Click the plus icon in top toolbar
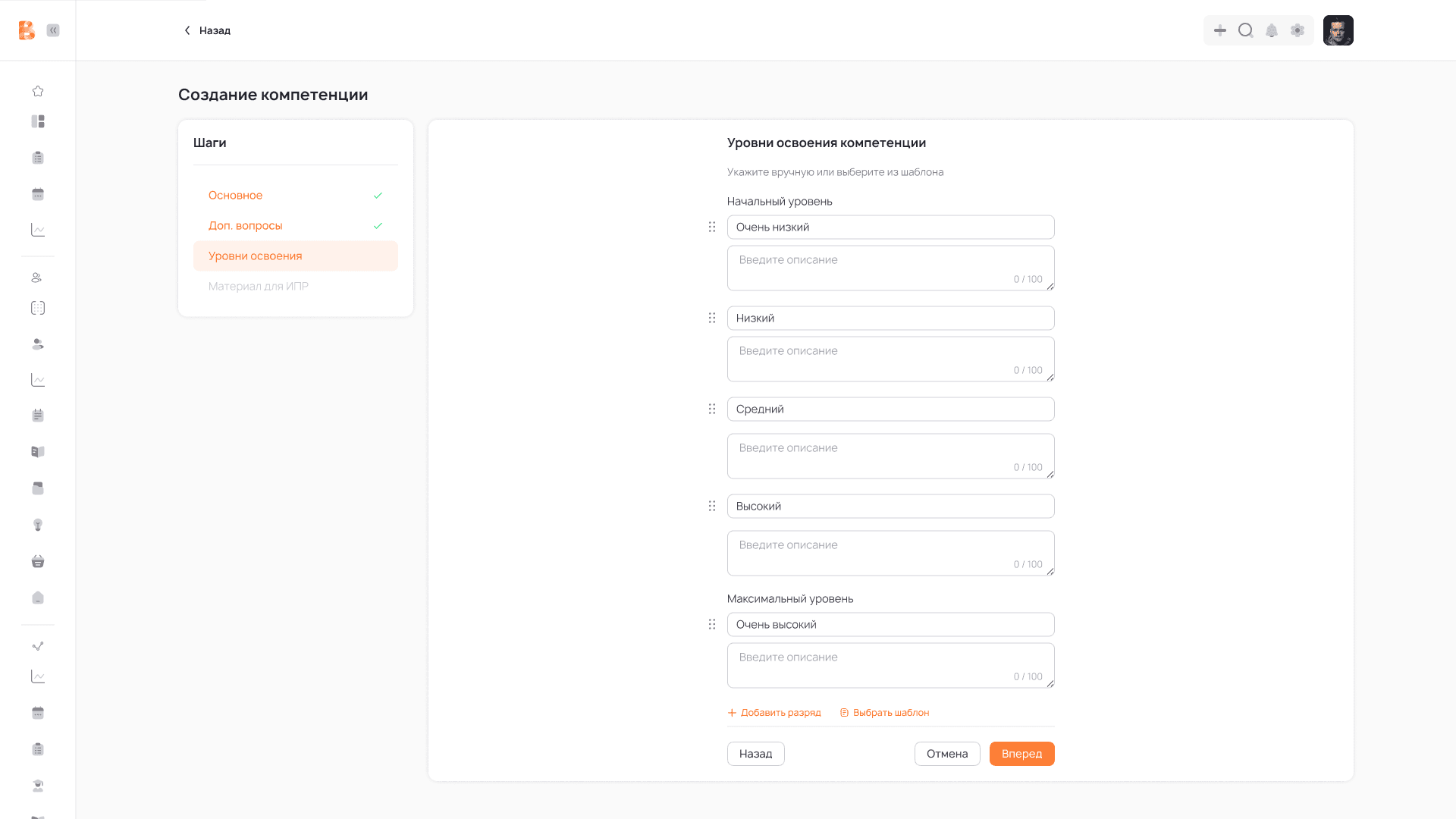Viewport: 1456px width, 819px height. coord(1220,30)
